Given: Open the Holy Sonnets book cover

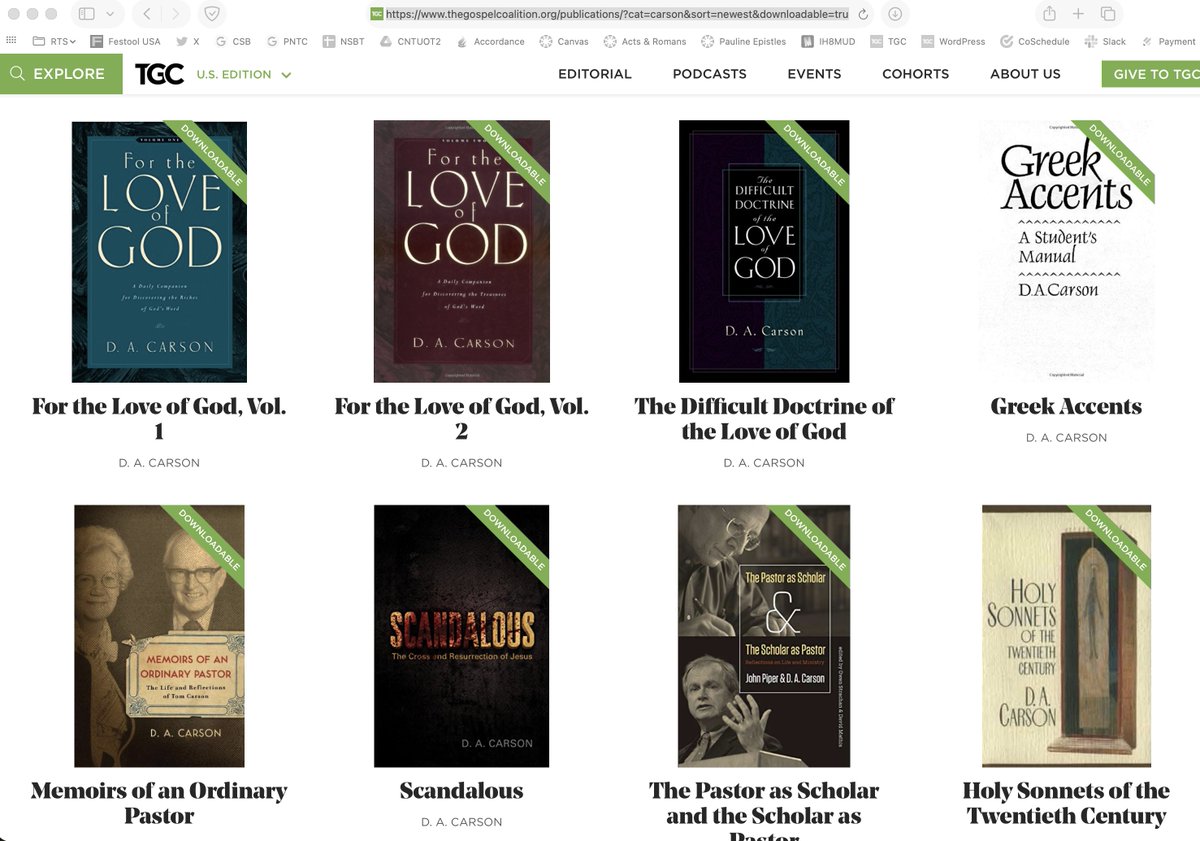Looking at the screenshot, I should 1066,636.
